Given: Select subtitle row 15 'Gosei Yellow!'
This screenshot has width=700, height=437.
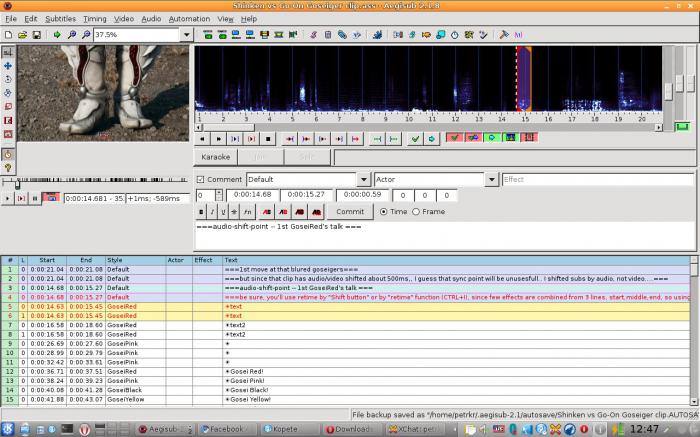Looking at the screenshot, I should click(346, 400).
